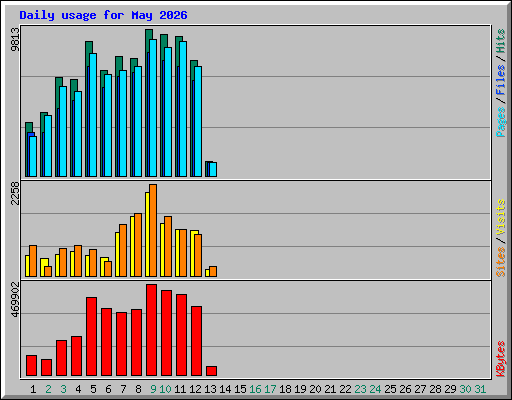Image resolution: width=512 pixels, height=400 pixels.
Task: Click the small cyan Pages bar for day 13
Action: coord(213,169)
